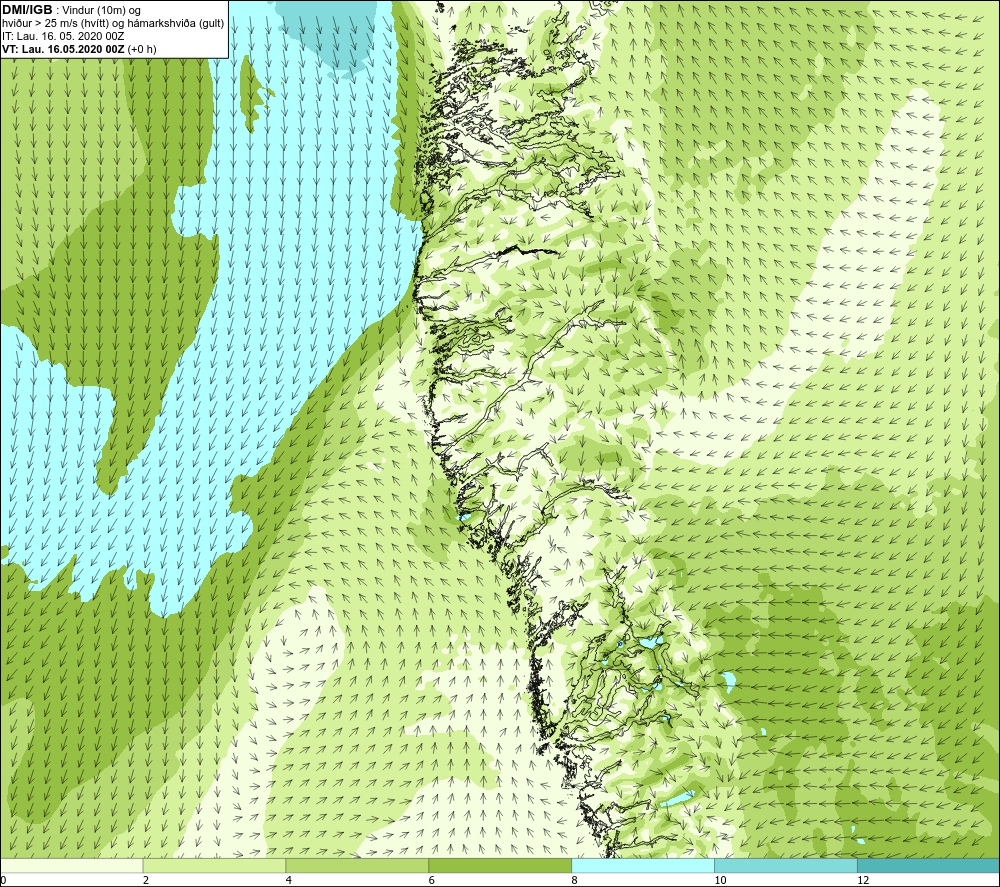Click the 10–12 m/s teal legend swatch

(x=786, y=865)
